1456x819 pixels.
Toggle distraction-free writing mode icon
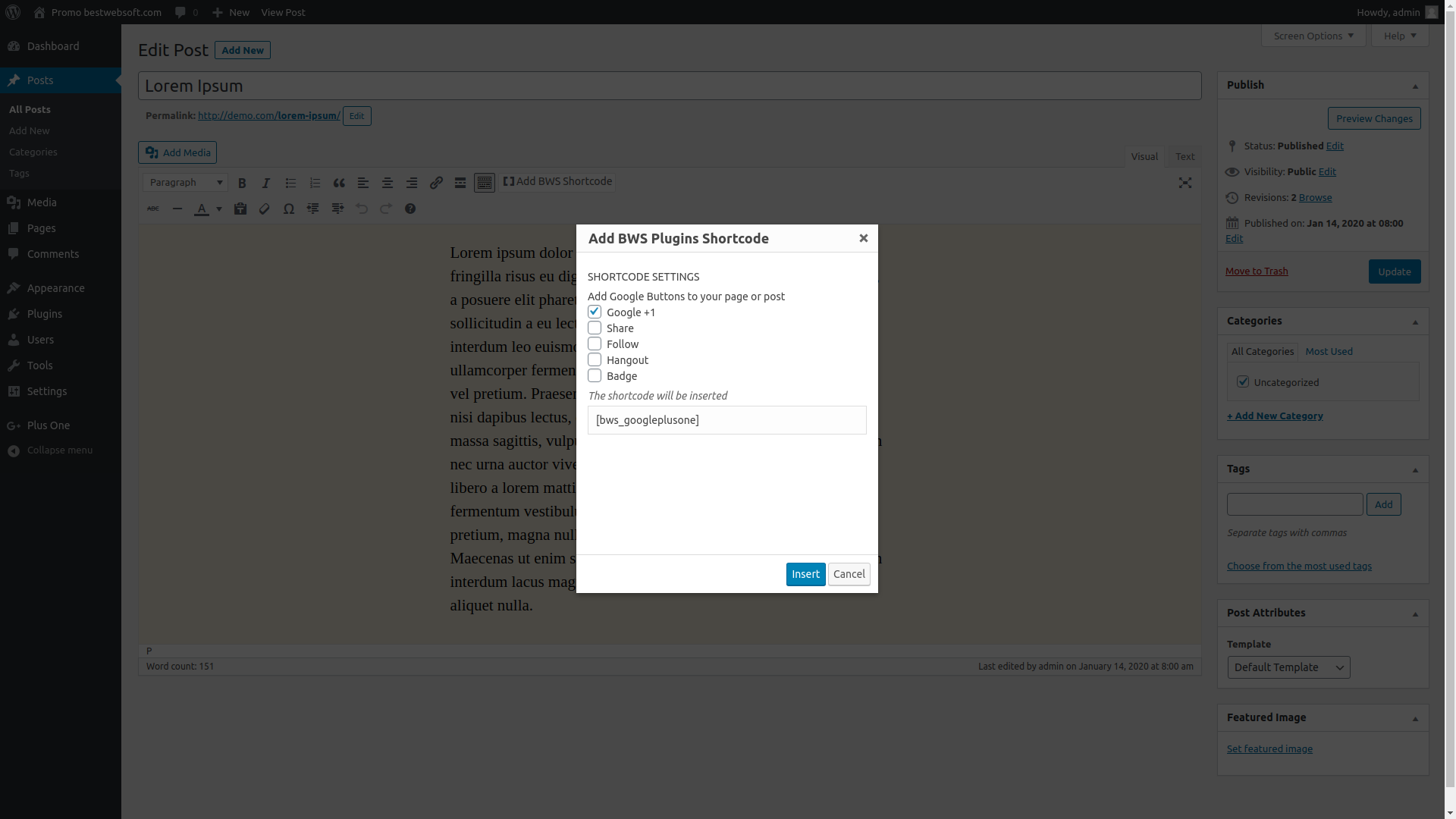click(1185, 183)
